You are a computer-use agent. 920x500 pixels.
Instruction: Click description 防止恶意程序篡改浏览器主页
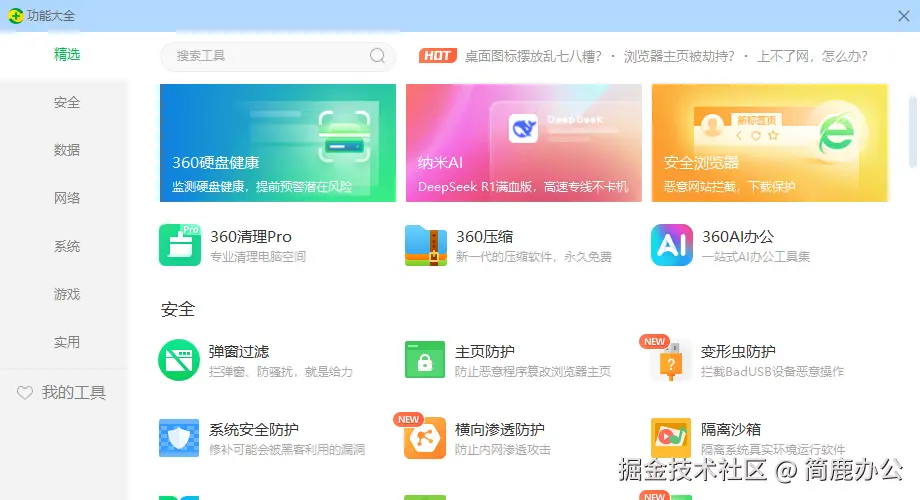pyautogui.click(x=533, y=371)
